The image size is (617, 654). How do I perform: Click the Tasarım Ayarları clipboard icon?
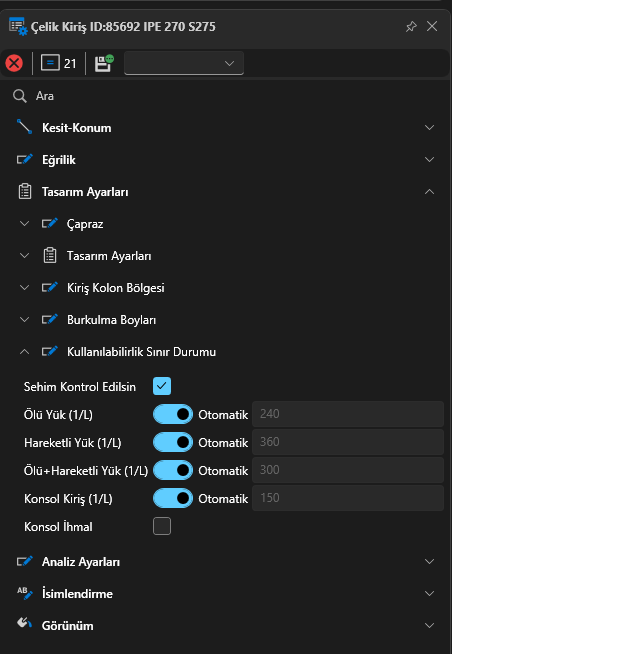(25, 192)
